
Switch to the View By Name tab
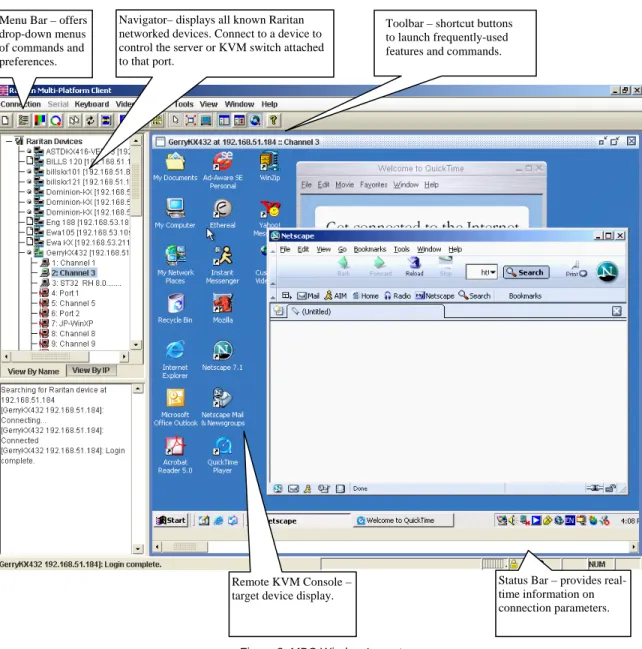click(x=33, y=371)
